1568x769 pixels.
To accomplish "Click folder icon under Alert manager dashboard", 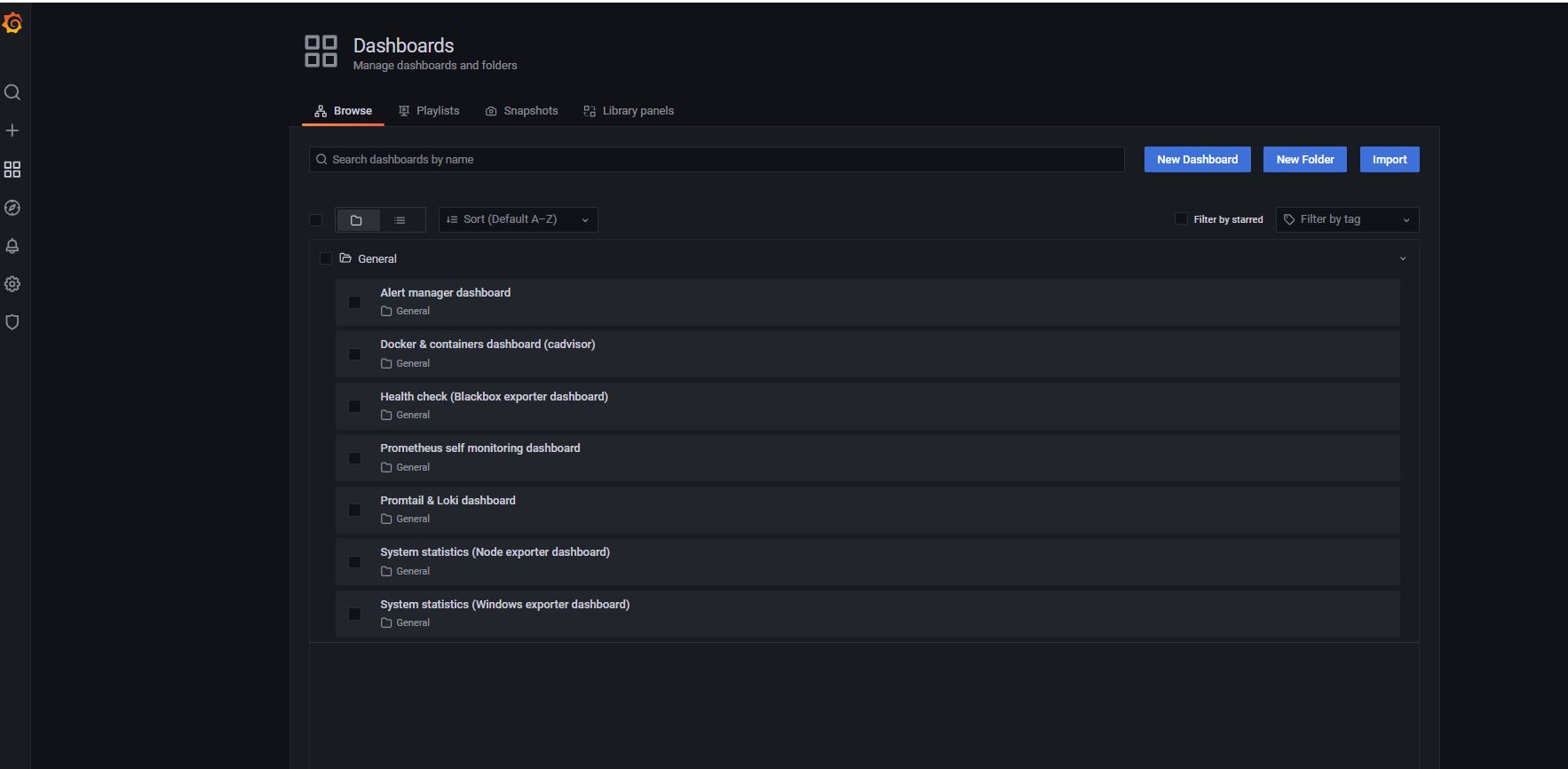I will pos(386,312).
